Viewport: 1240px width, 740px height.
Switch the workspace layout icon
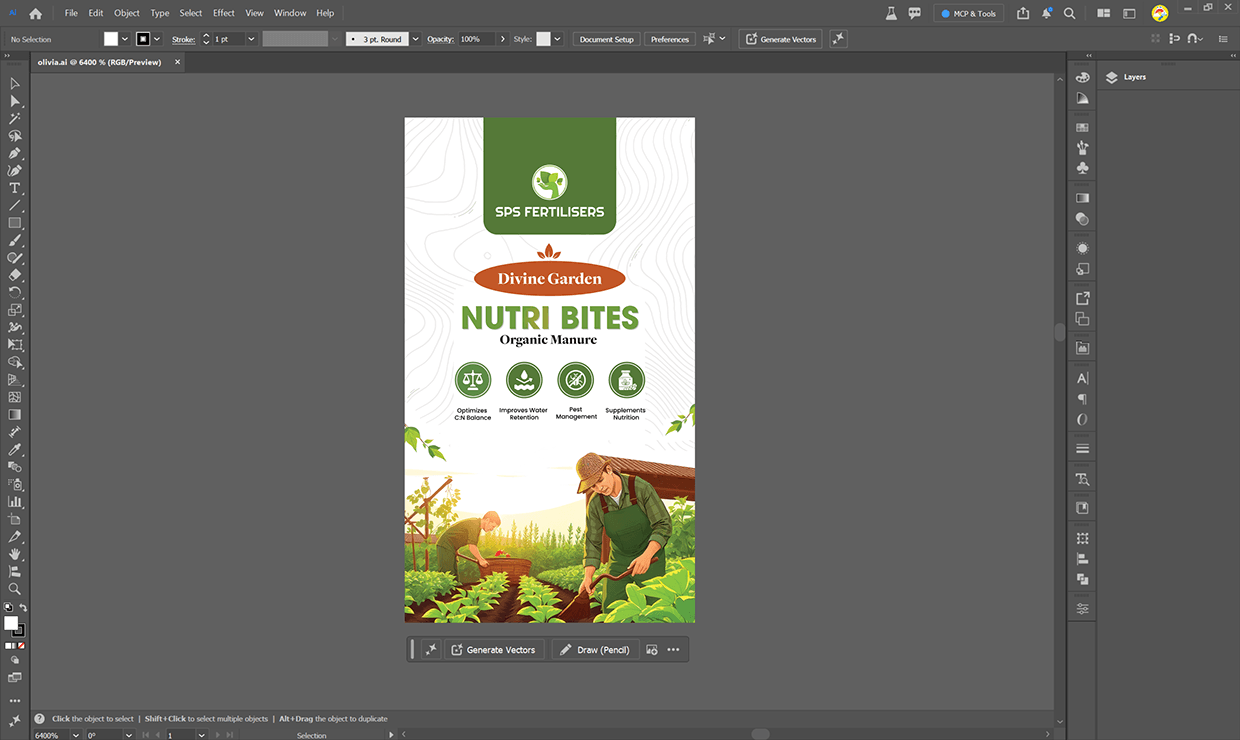tap(1129, 13)
